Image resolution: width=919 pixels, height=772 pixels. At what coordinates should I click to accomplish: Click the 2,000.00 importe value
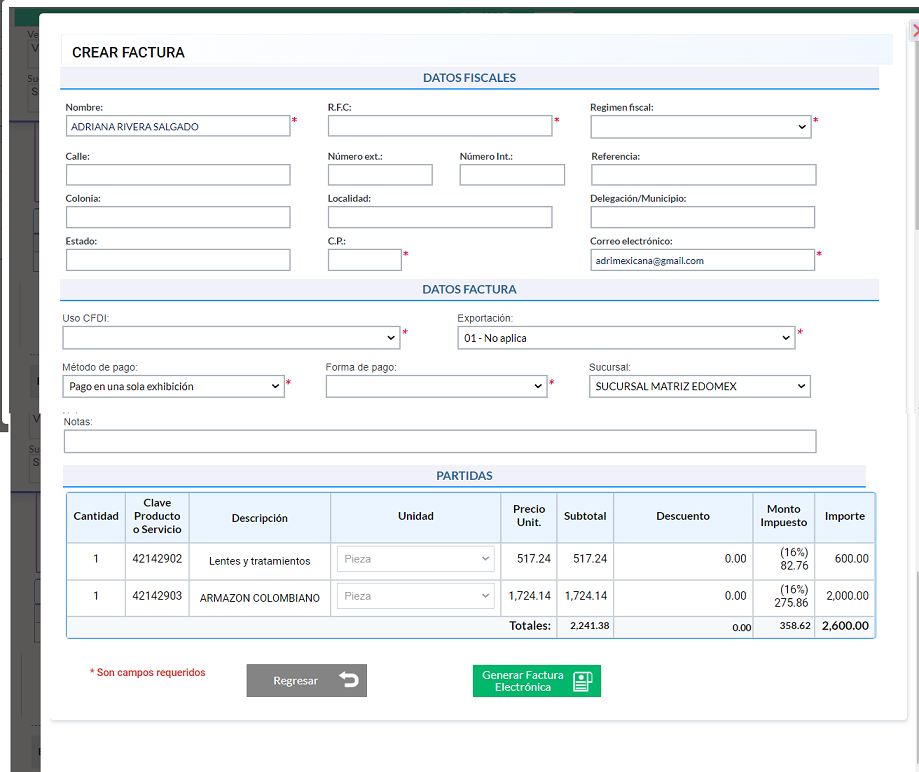click(x=847, y=596)
